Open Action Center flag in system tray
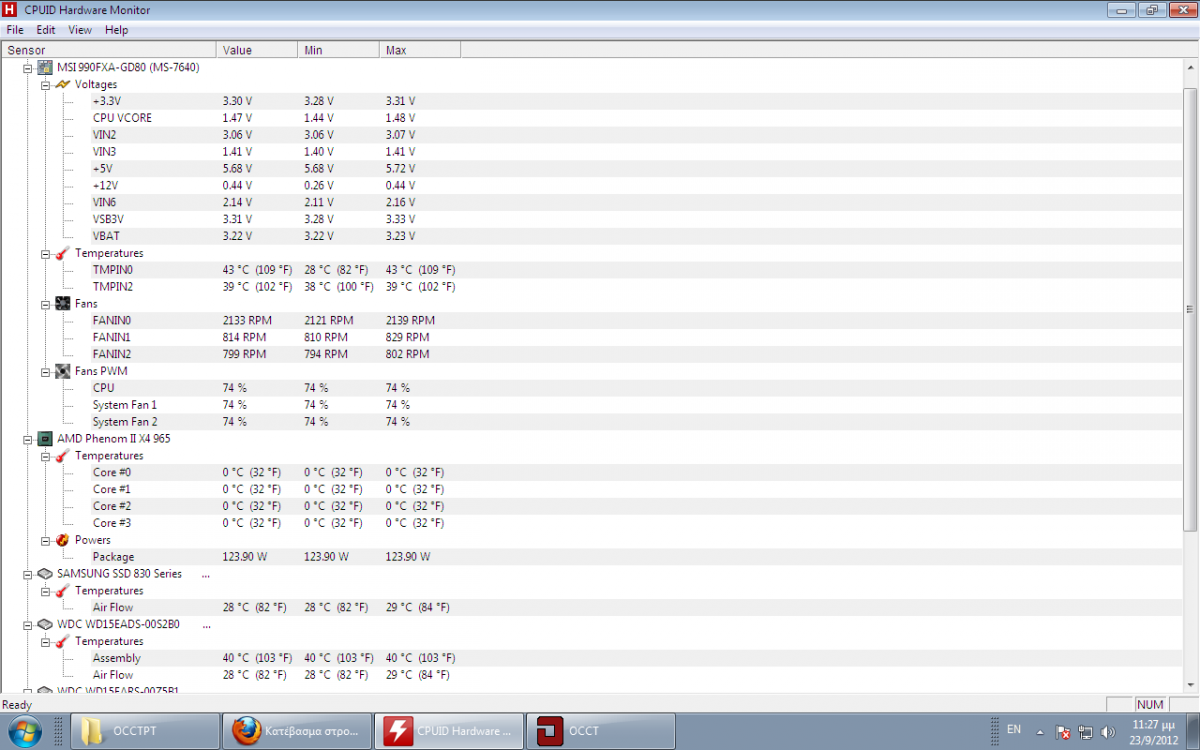1200x750 pixels. pyautogui.click(x=1065, y=732)
